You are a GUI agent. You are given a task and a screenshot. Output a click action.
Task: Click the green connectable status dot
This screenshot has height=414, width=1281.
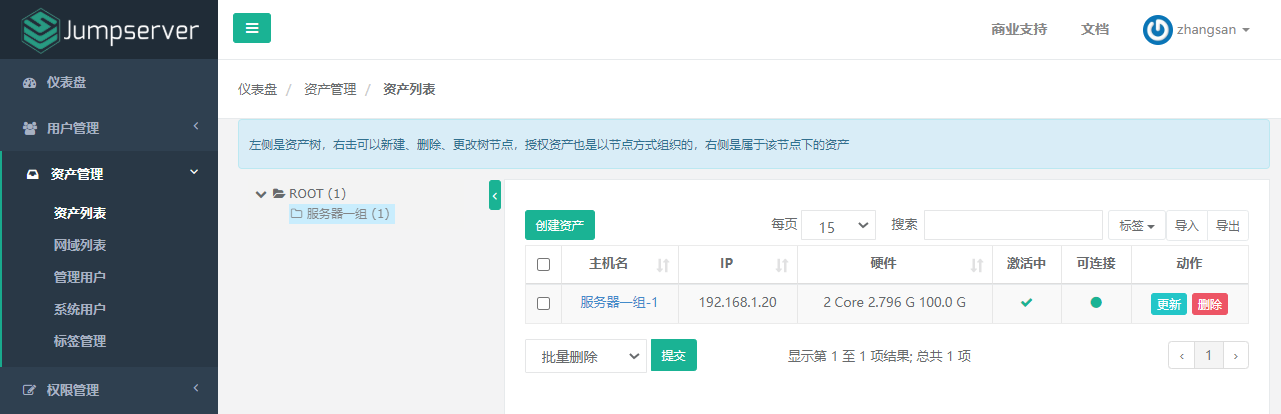click(x=1096, y=303)
